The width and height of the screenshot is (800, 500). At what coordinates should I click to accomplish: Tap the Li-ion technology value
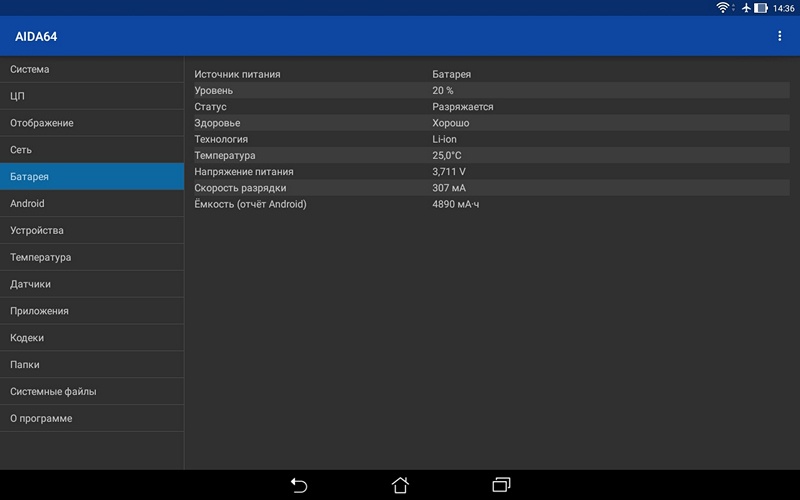click(444, 139)
